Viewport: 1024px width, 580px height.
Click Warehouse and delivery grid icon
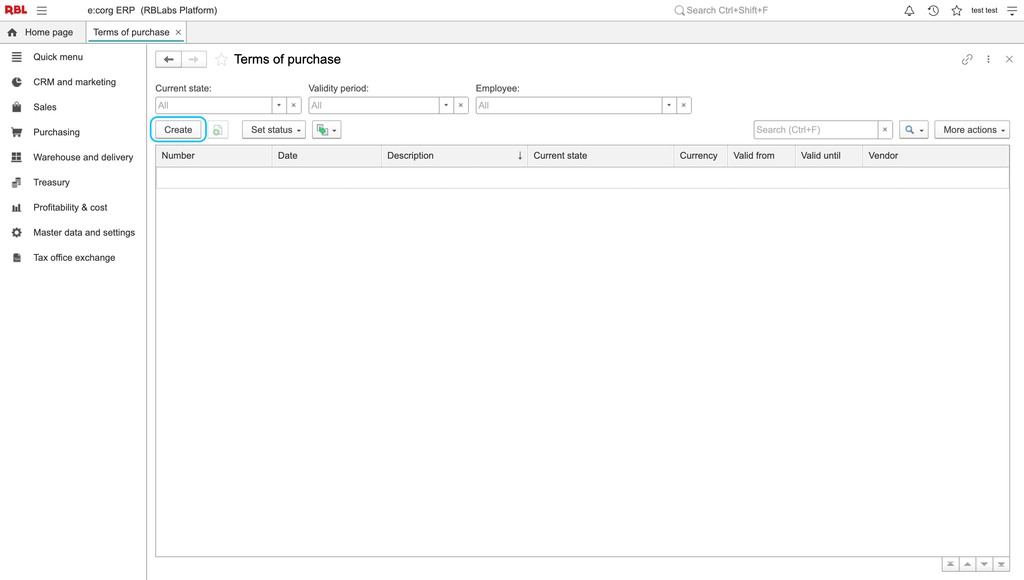pyautogui.click(x=17, y=157)
